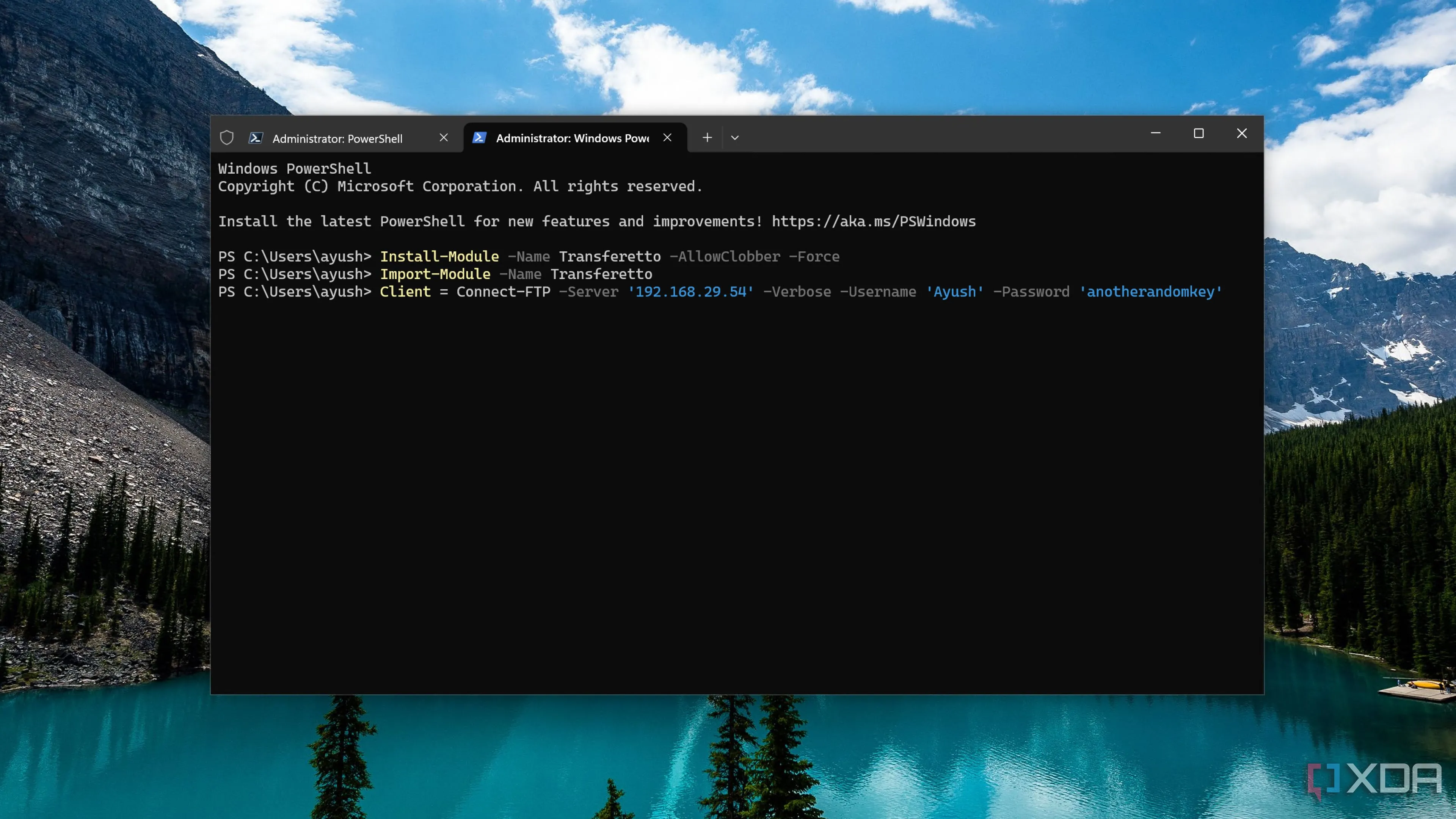
Task: Minimize the terminal window
Action: pyautogui.click(x=1156, y=133)
